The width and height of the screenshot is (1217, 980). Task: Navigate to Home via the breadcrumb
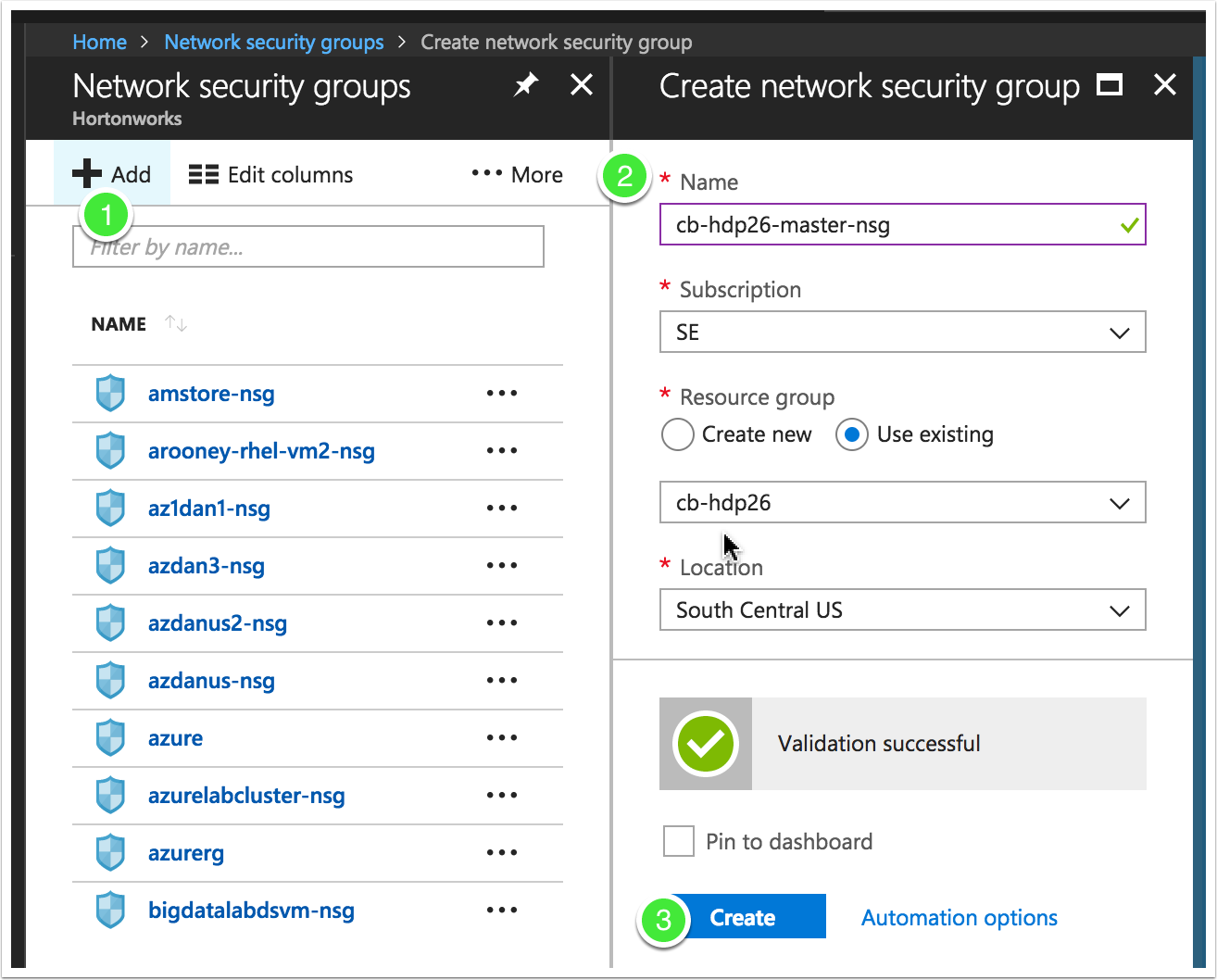[x=99, y=42]
